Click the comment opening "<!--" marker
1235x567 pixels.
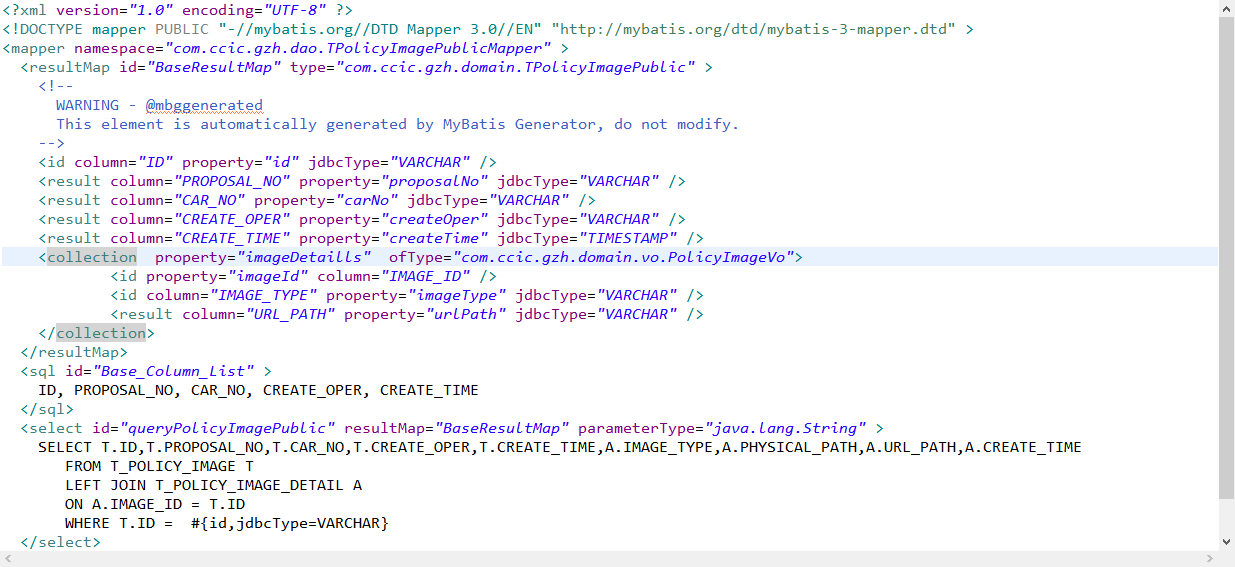click(56, 86)
